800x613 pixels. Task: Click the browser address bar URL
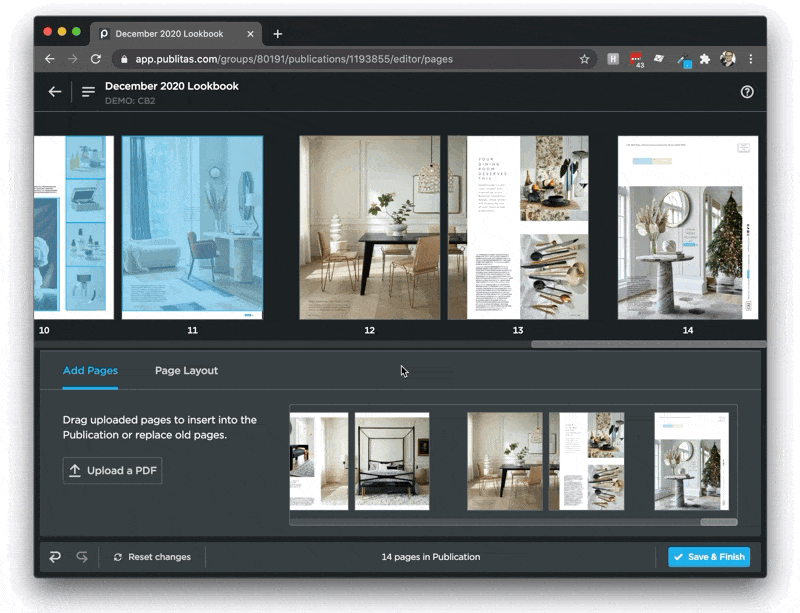tap(300, 59)
